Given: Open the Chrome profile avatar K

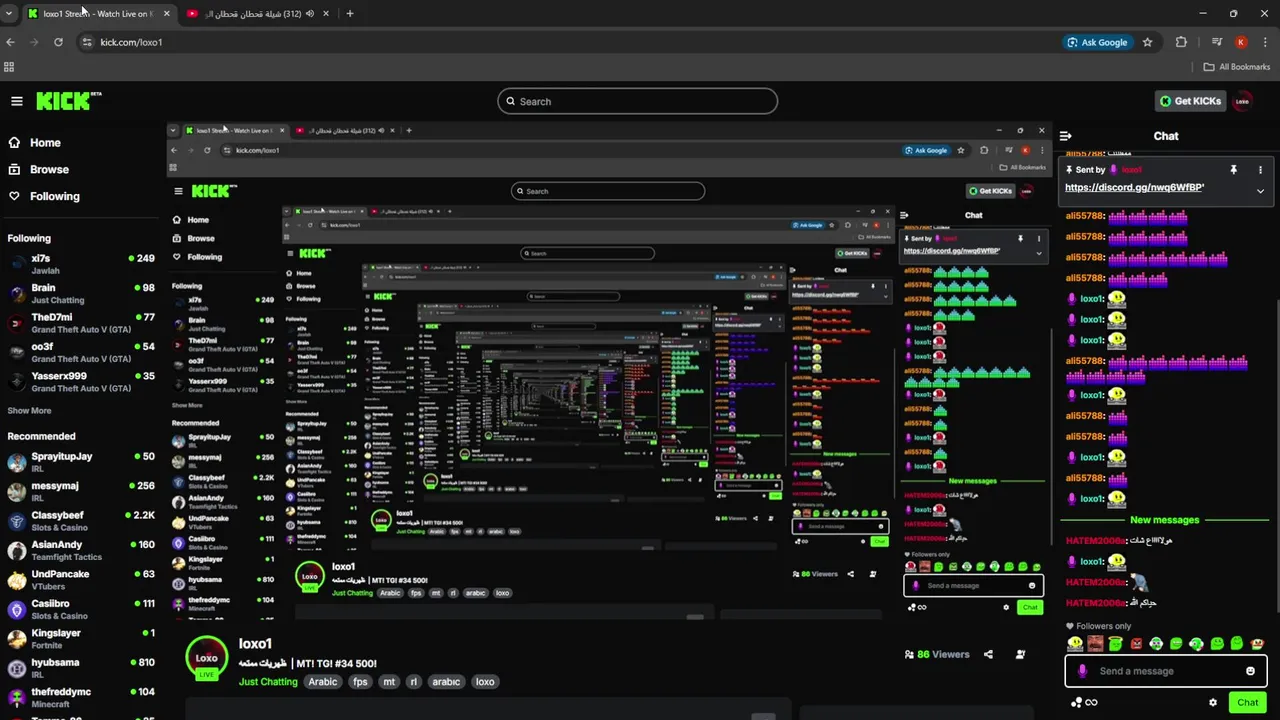Looking at the screenshot, I should 1241,42.
